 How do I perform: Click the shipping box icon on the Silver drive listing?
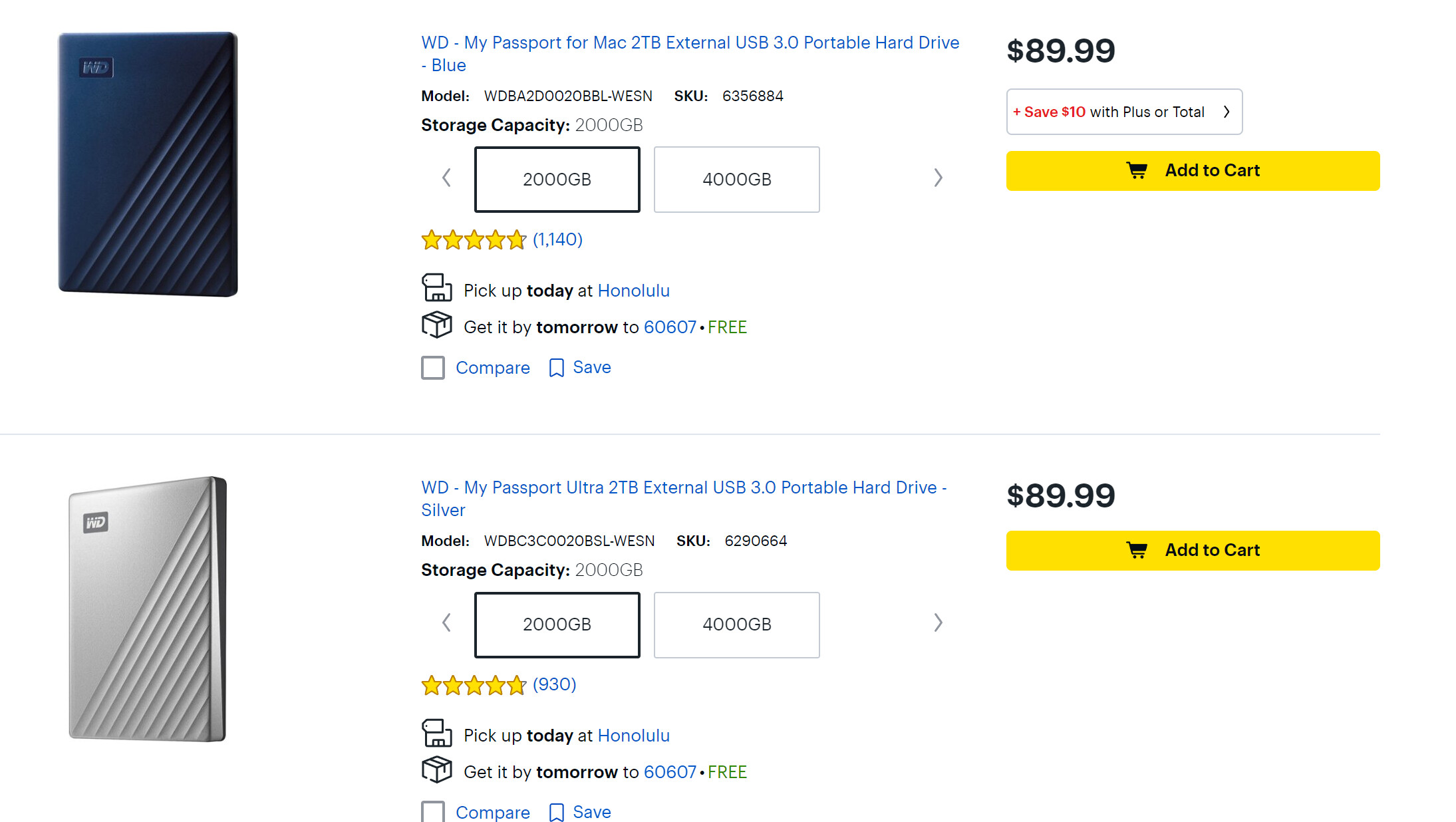[x=437, y=770]
